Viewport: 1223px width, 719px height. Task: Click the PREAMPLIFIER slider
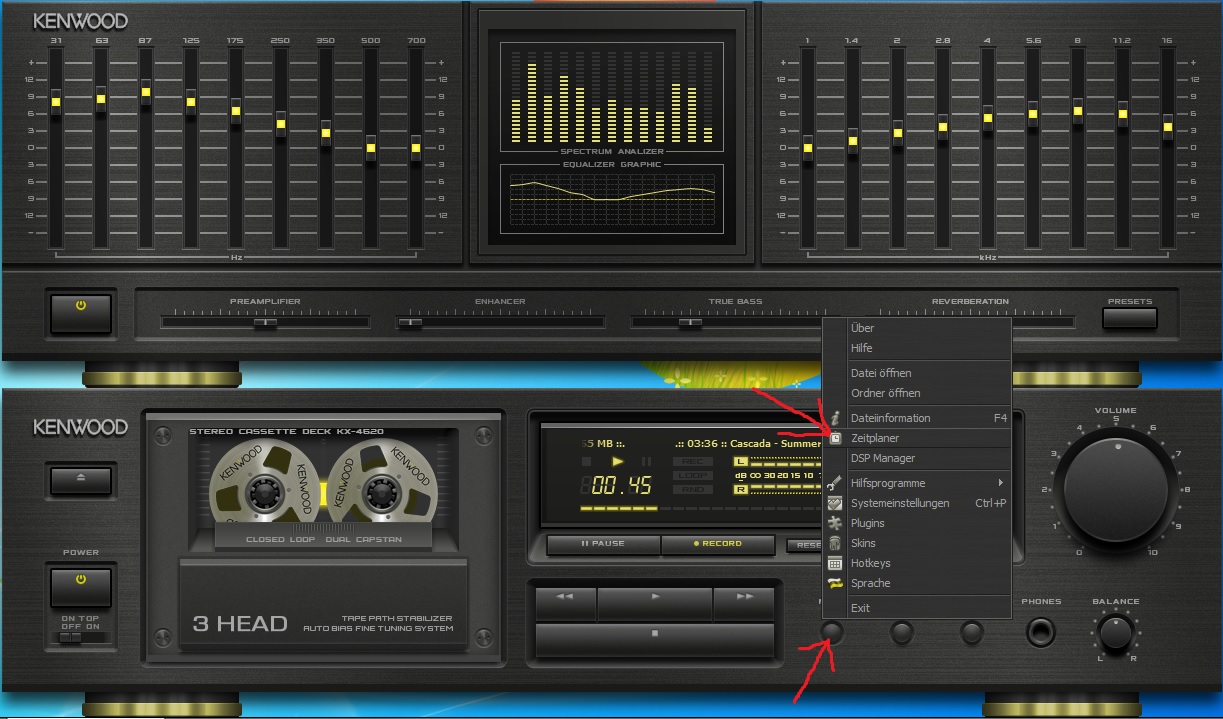click(x=265, y=322)
